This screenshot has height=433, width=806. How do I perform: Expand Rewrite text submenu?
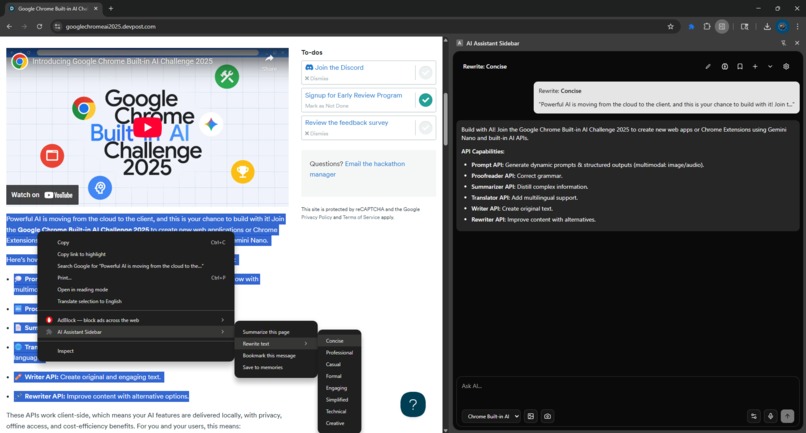coord(276,344)
